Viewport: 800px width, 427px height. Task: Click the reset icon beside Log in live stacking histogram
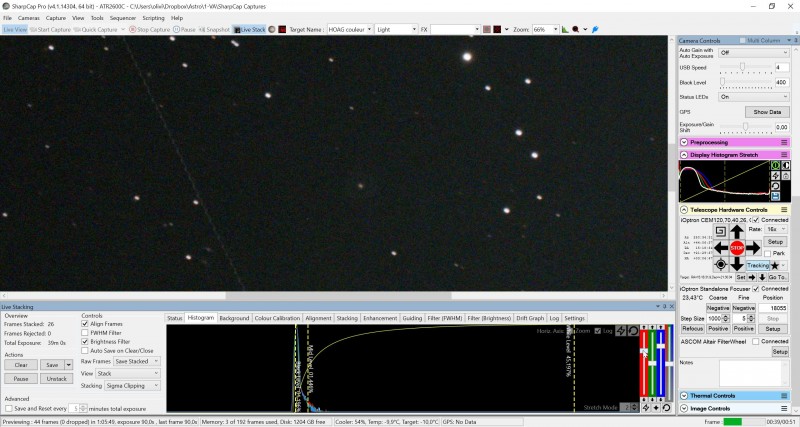point(633,331)
